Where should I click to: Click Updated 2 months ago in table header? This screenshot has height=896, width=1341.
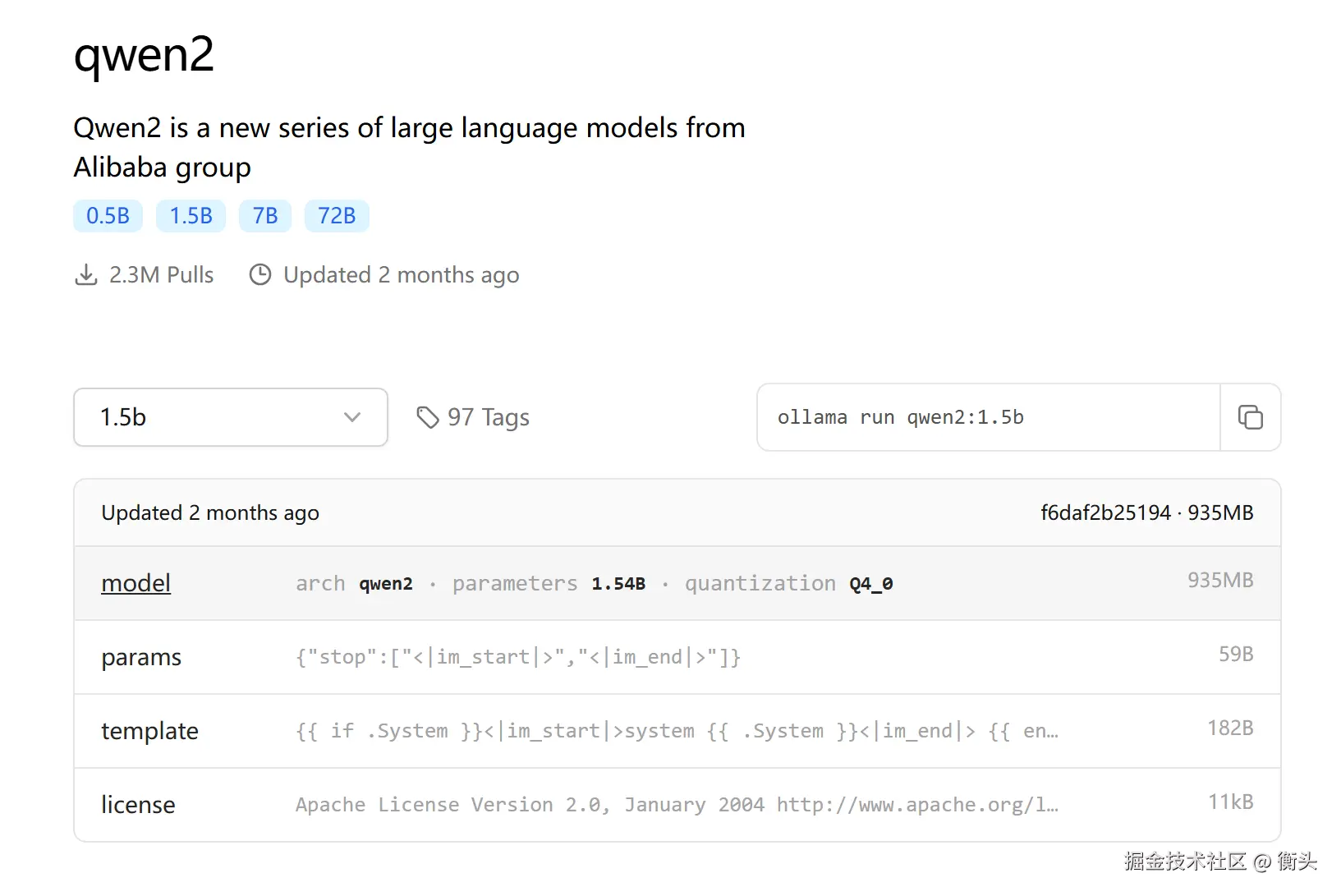[210, 512]
